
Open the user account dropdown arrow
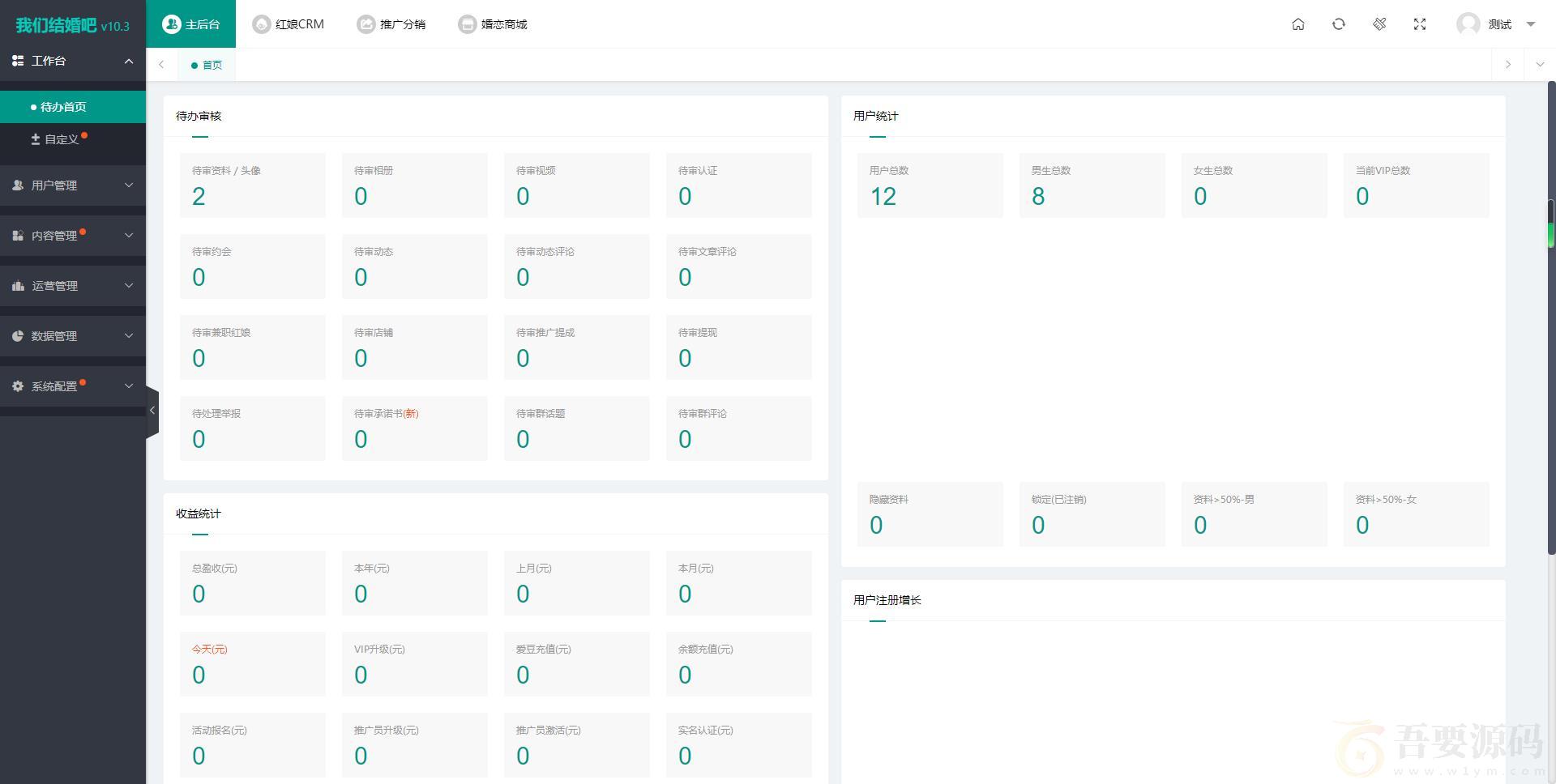point(1531,24)
